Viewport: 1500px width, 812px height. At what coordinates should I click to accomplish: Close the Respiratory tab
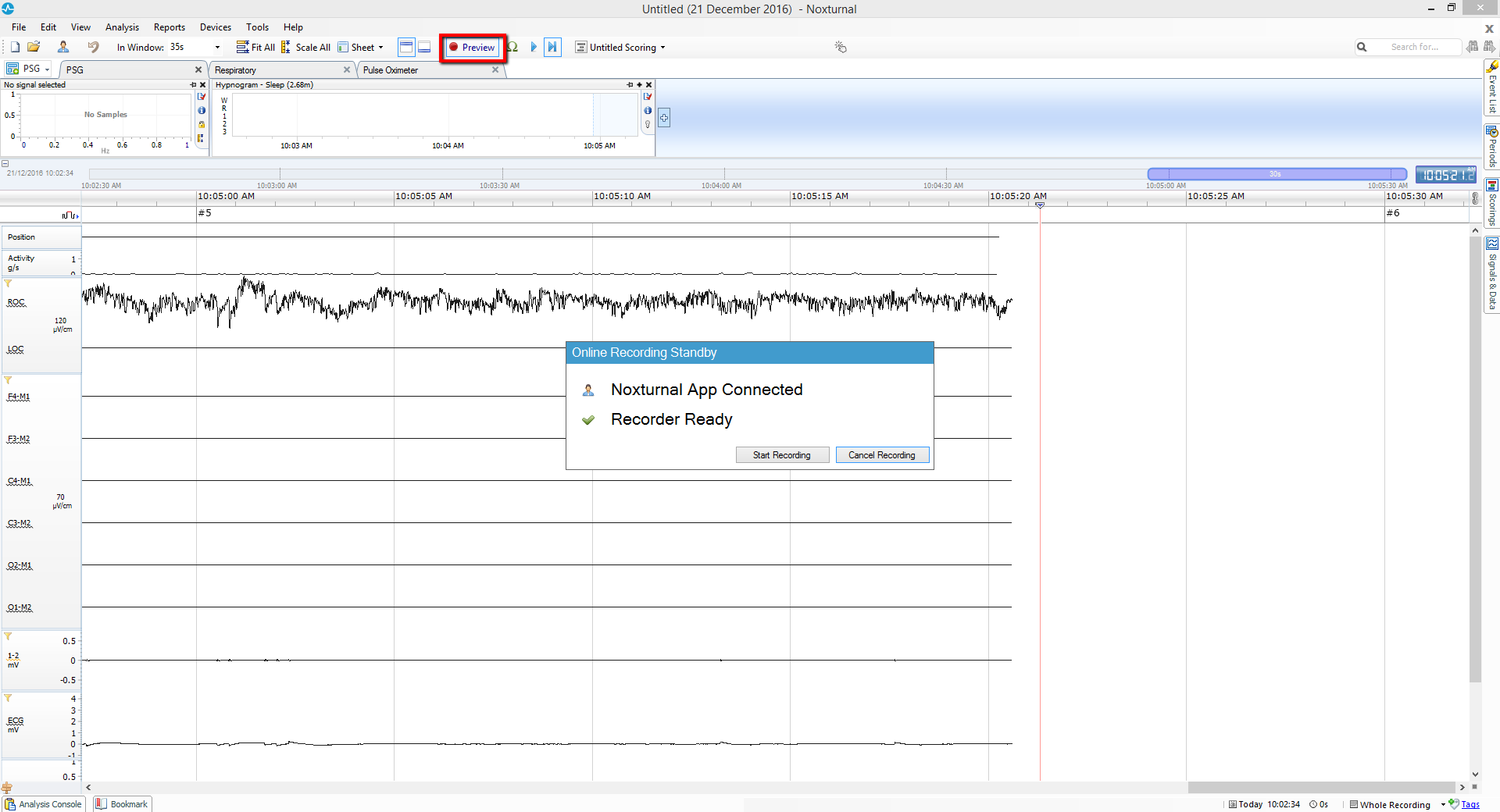tap(347, 69)
